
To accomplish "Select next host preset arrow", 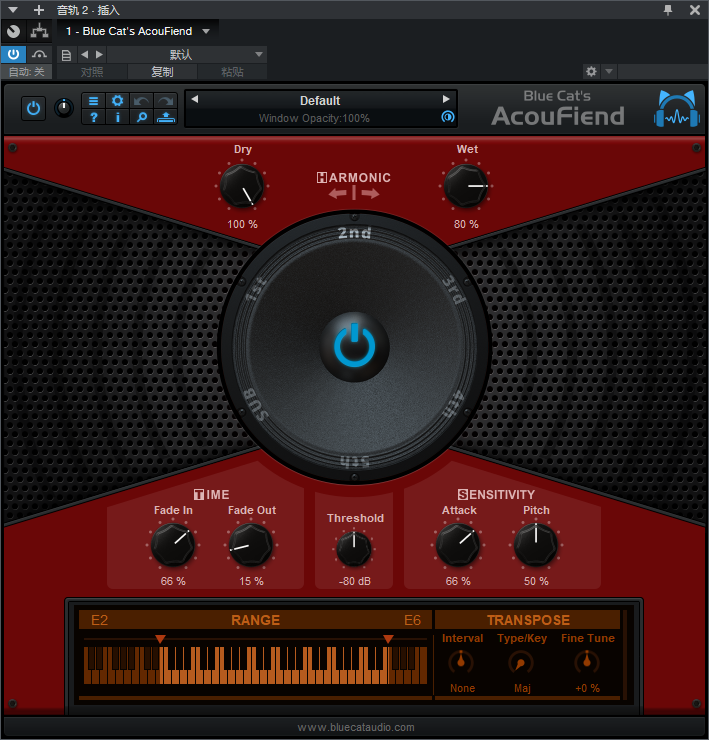I will pyautogui.click(x=99, y=54).
